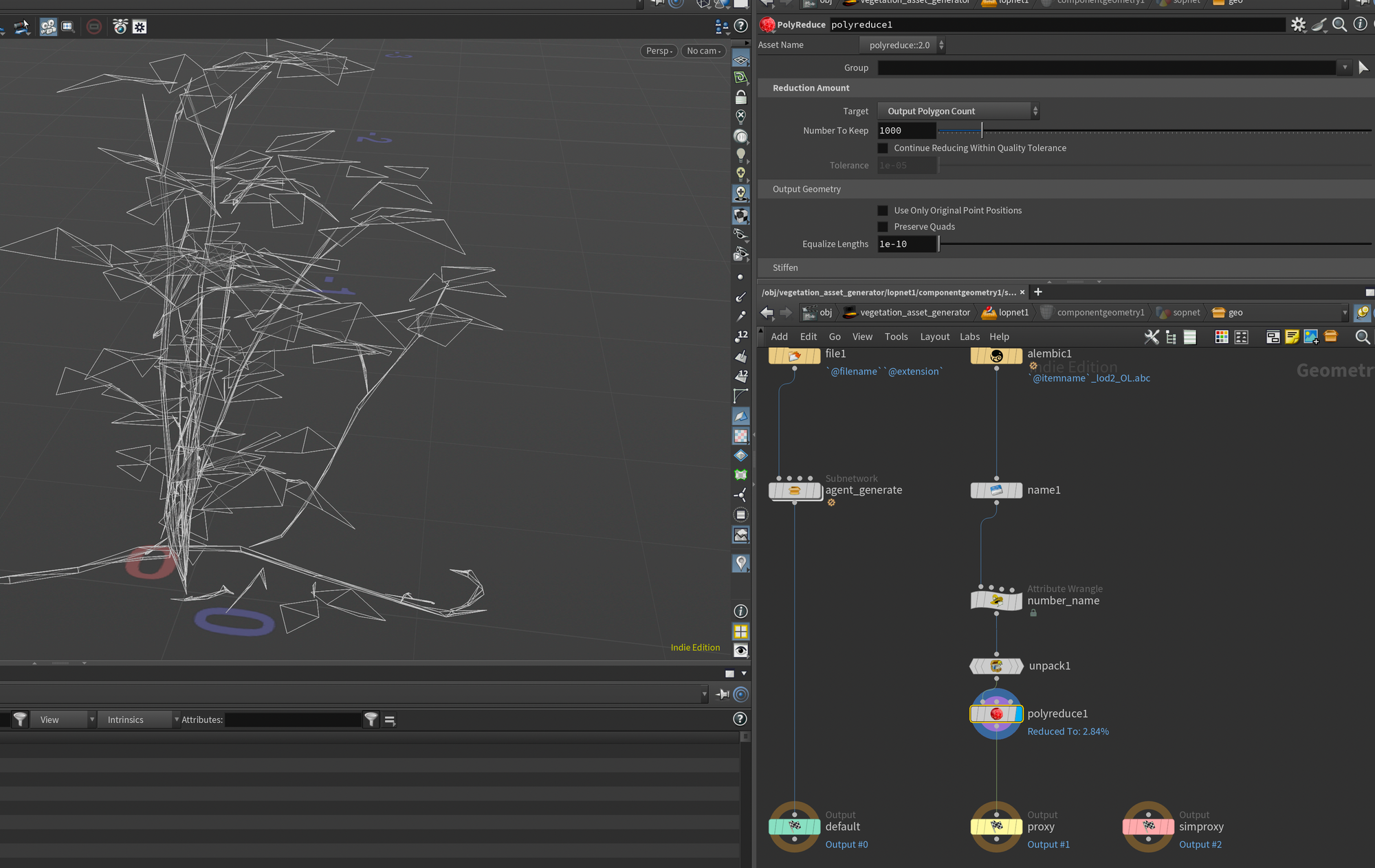Open the sticky note icon in network toolbar
1375x868 pixels.
1292,337
